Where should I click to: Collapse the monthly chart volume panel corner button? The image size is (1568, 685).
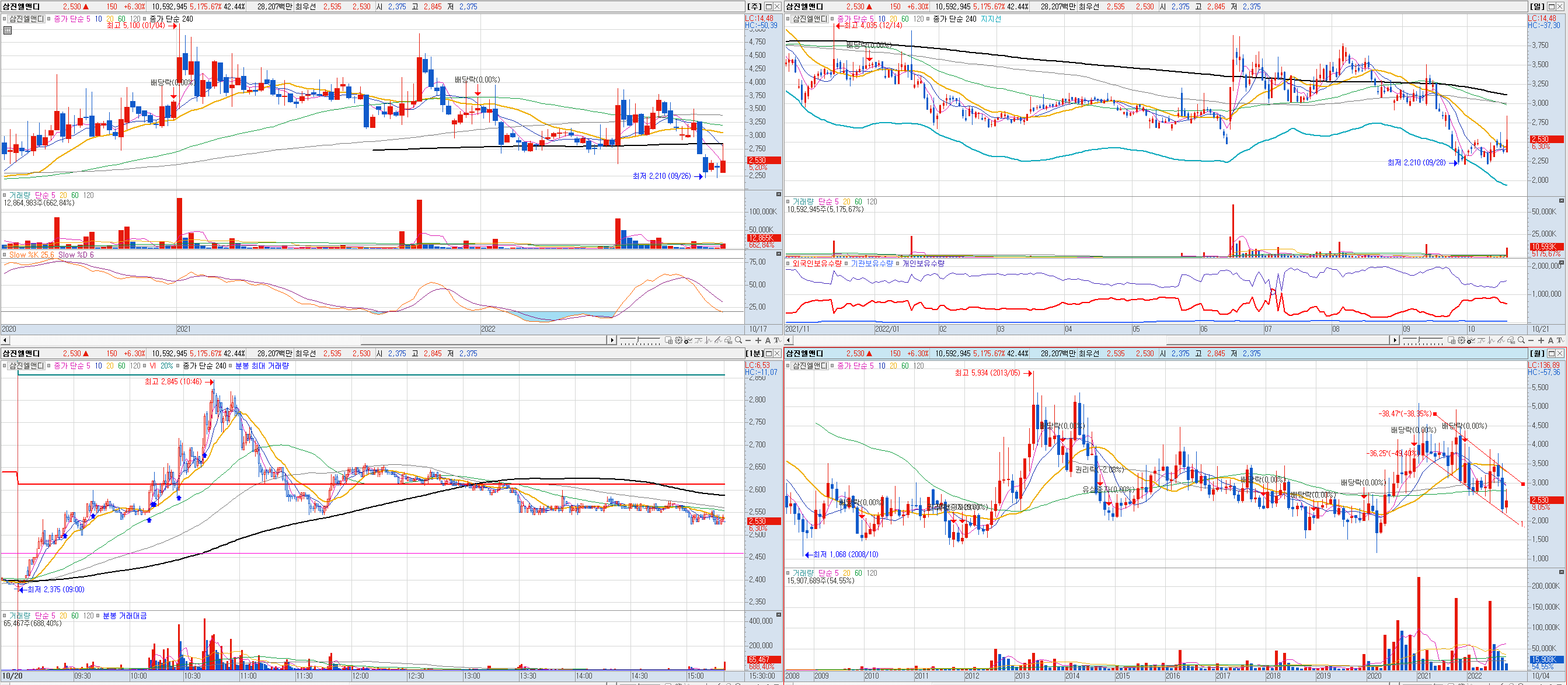[x=1562, y=572]
